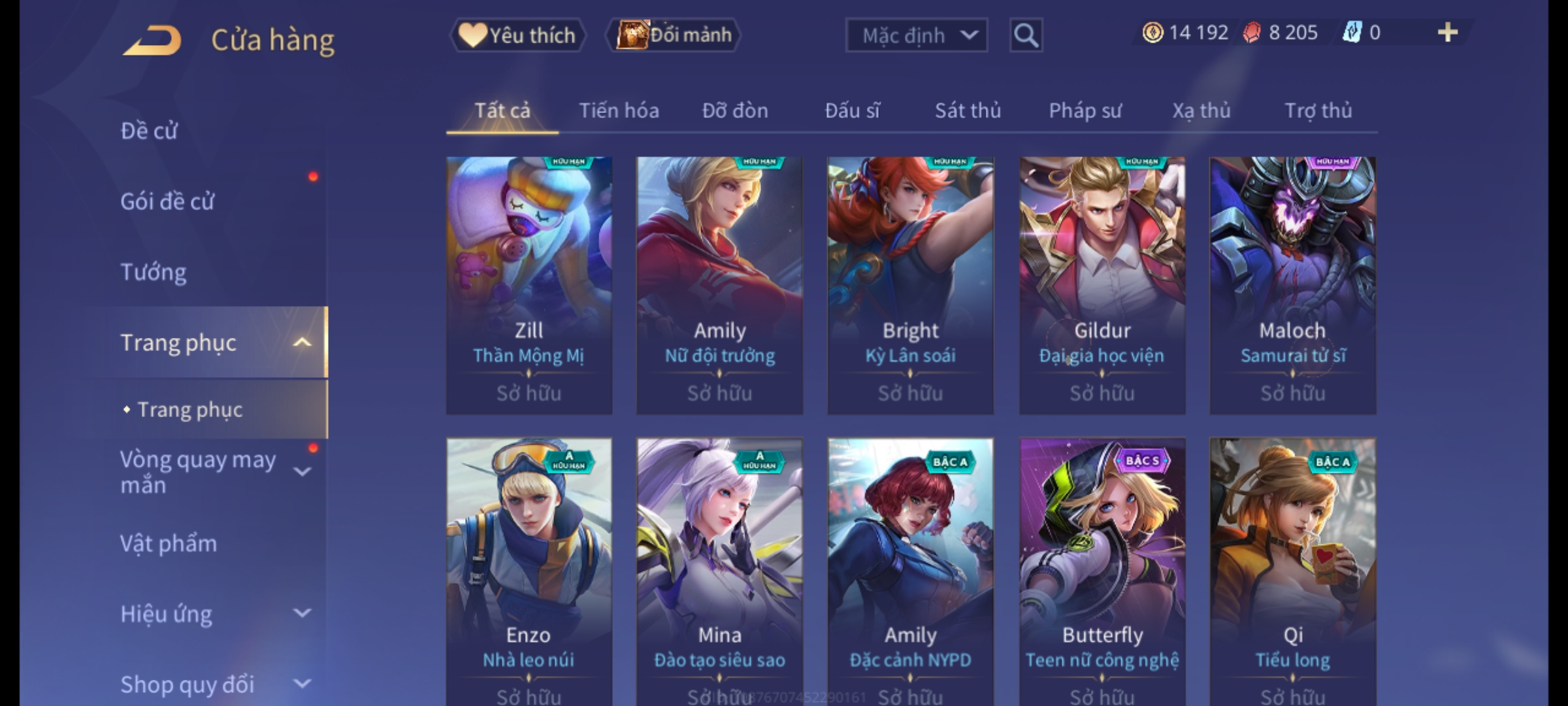This screenshot has height=706, width=1568.
Task: Open search with the magnifier icon
Action: pyautogui.click(x=1026, y=35)
